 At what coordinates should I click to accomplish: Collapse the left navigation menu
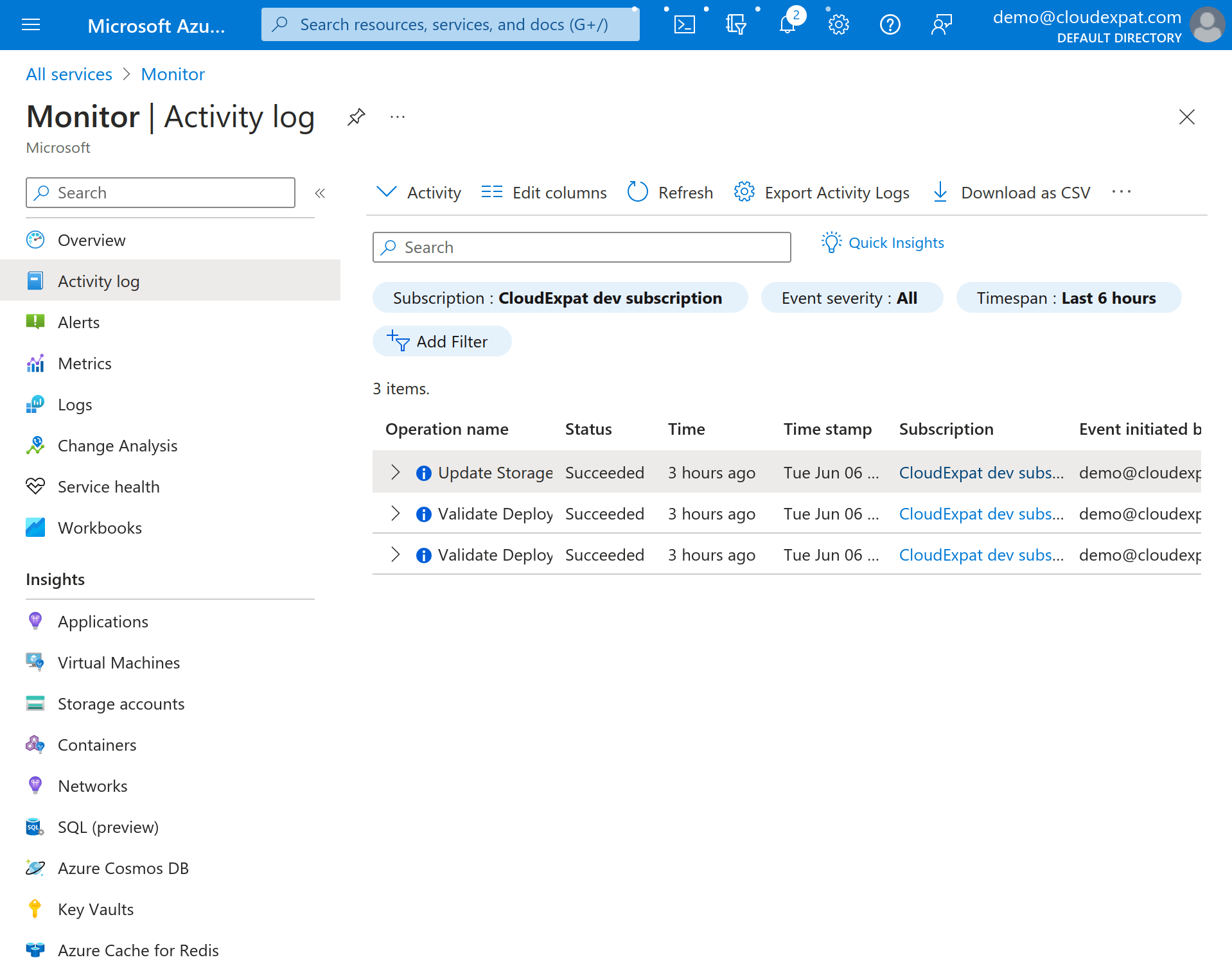tap(320, 193)
